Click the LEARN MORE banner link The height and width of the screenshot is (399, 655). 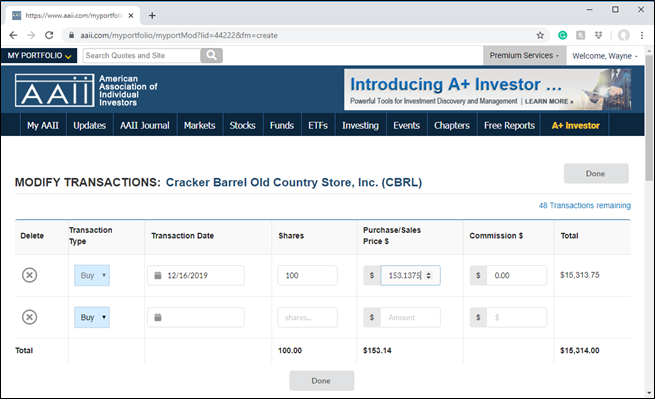click(549, 101)
